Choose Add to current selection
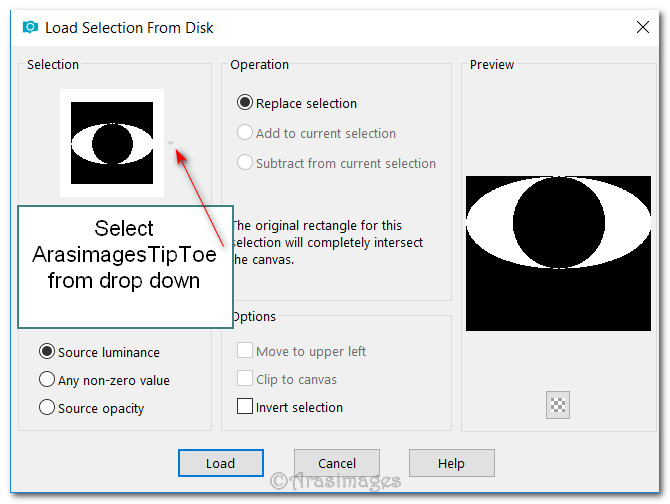Image resolution: width=670 pixels, height=504 pixels. click(x=244, y=133)
